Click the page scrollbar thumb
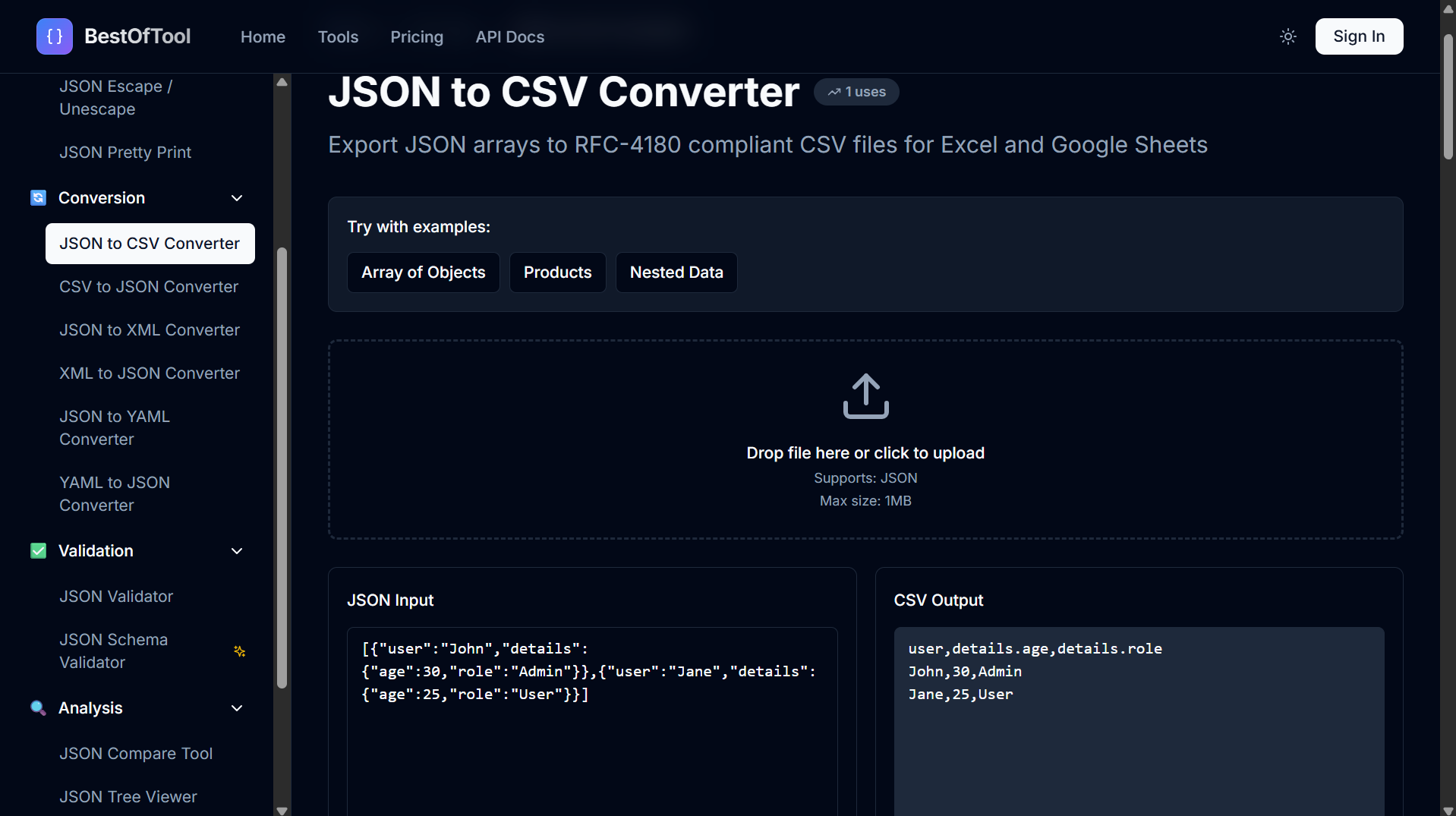The image size is (1456, 816). 1448,96
